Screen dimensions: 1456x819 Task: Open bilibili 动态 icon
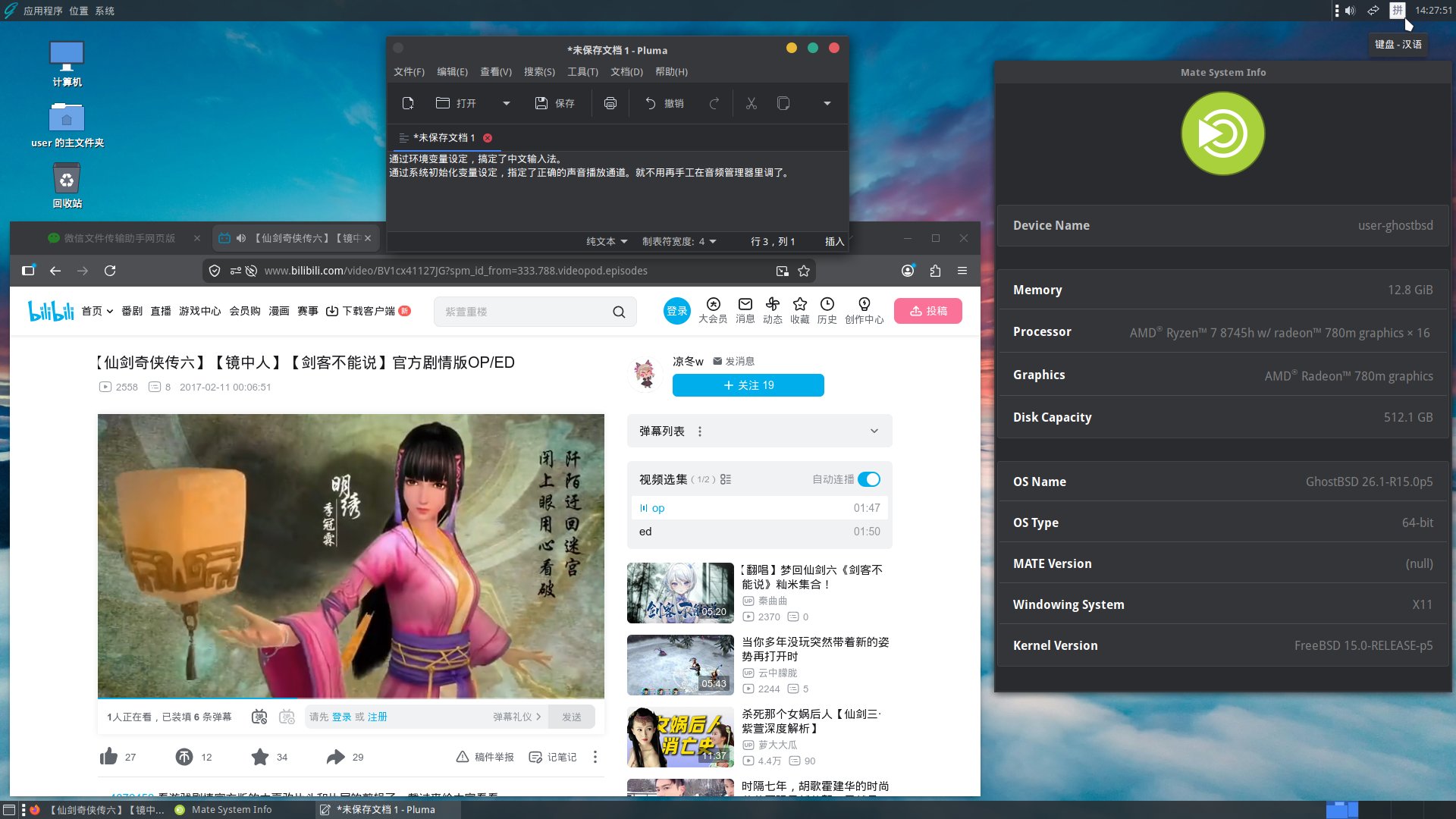pyautogui.click(x=773, y=310)
